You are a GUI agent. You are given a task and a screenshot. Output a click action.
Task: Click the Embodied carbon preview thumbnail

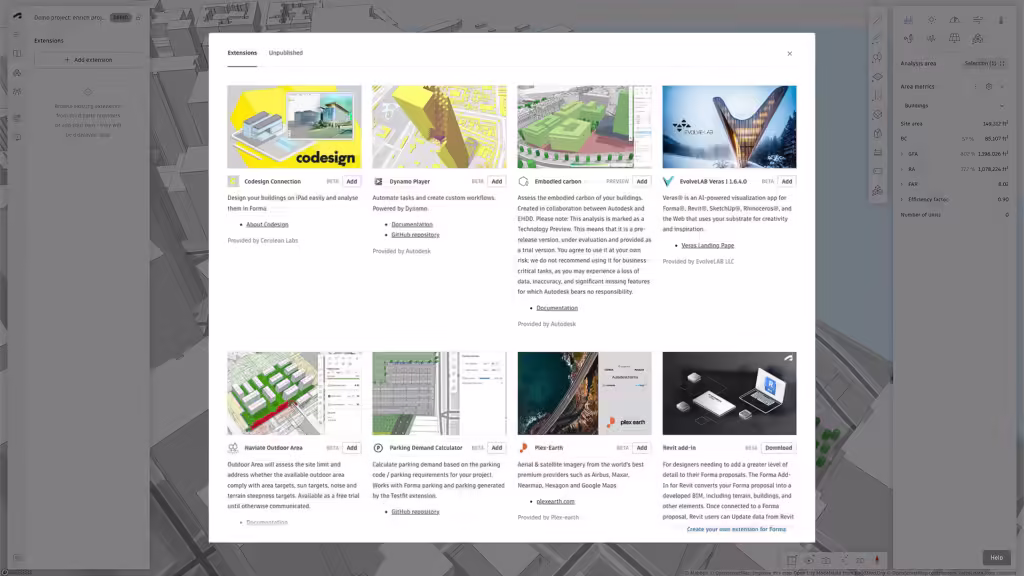[x=584, y=127]
